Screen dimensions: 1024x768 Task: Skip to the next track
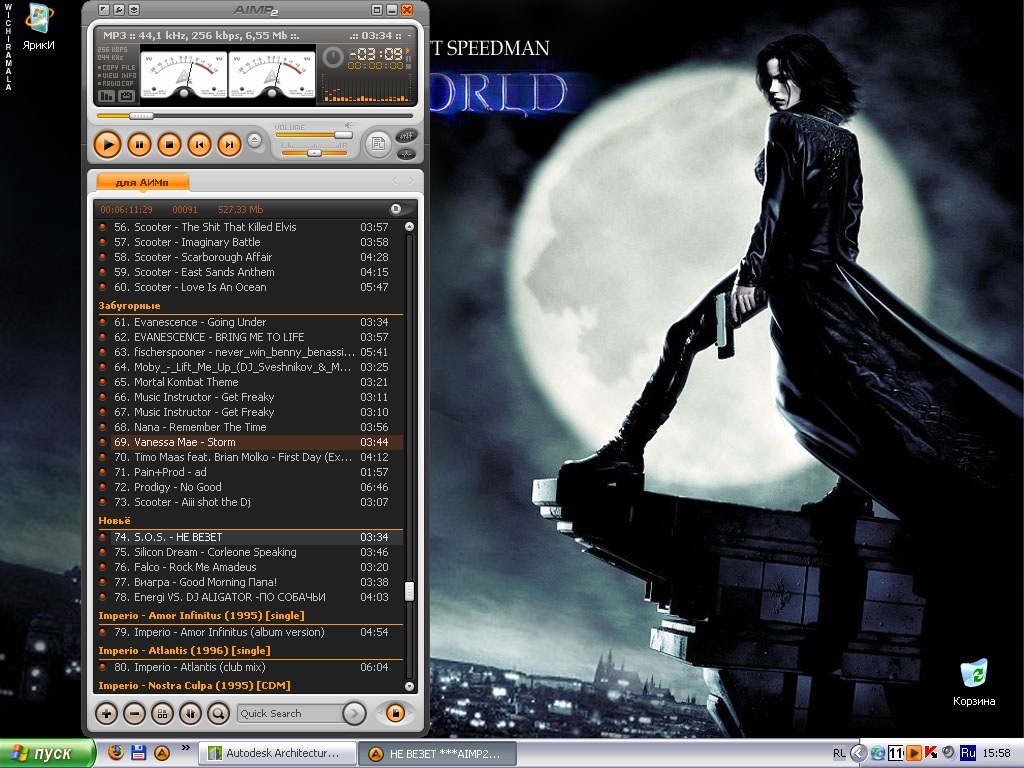229,145
